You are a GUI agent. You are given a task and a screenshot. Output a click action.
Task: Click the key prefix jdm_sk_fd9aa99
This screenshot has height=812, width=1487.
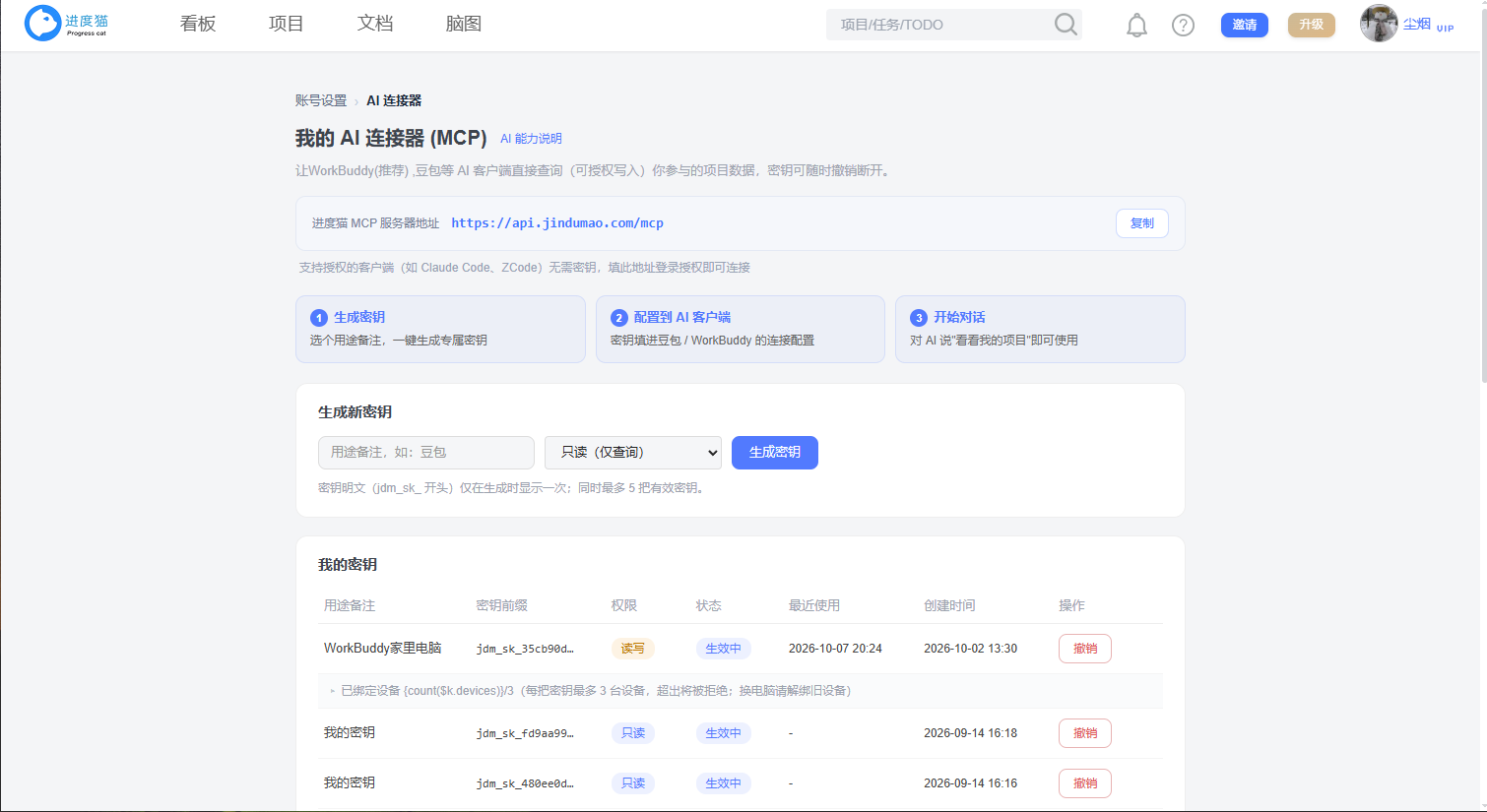coord(525,733)
